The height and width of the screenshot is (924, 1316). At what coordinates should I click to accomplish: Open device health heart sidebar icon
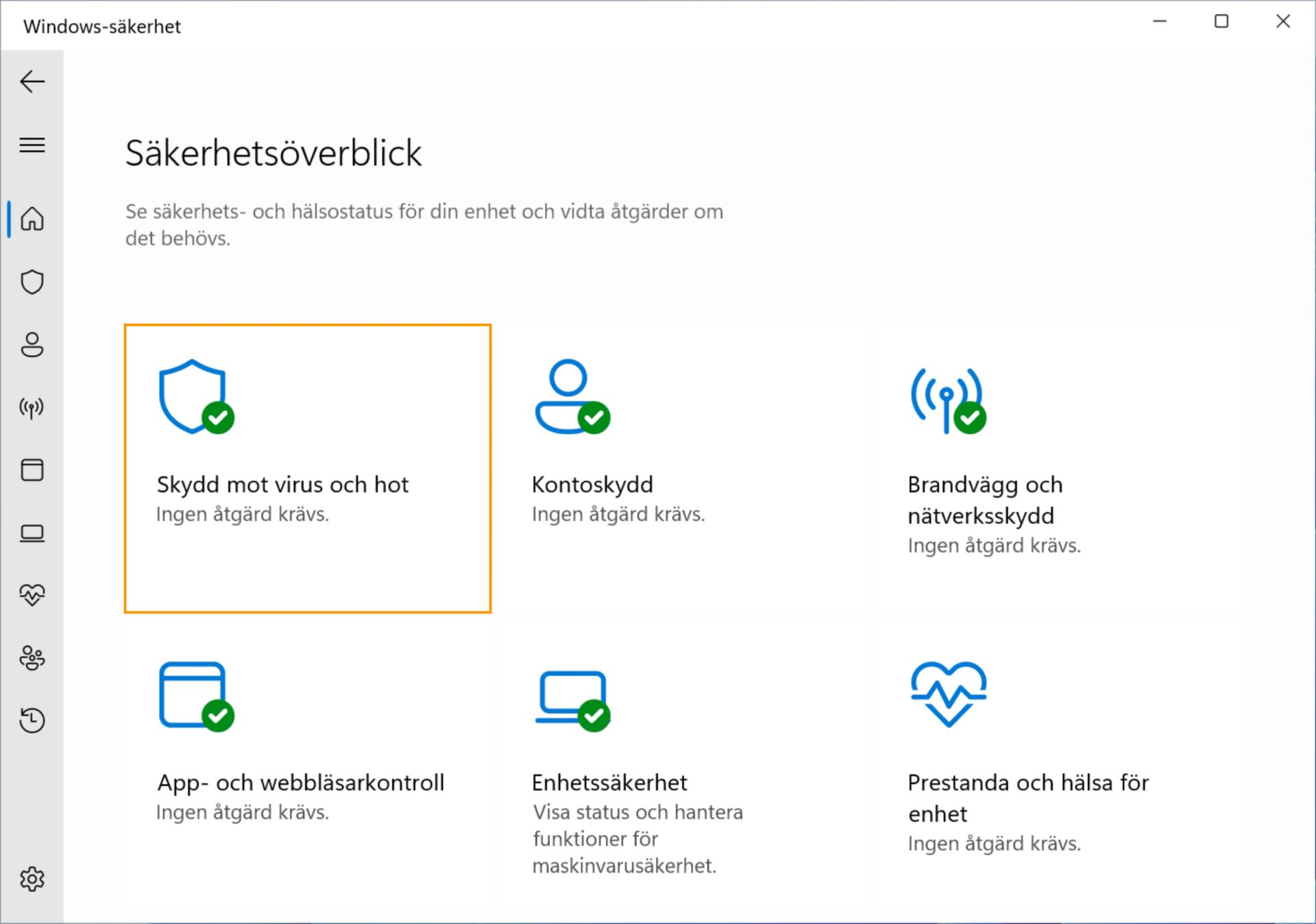pyautogui.click(x=32, y=595)
